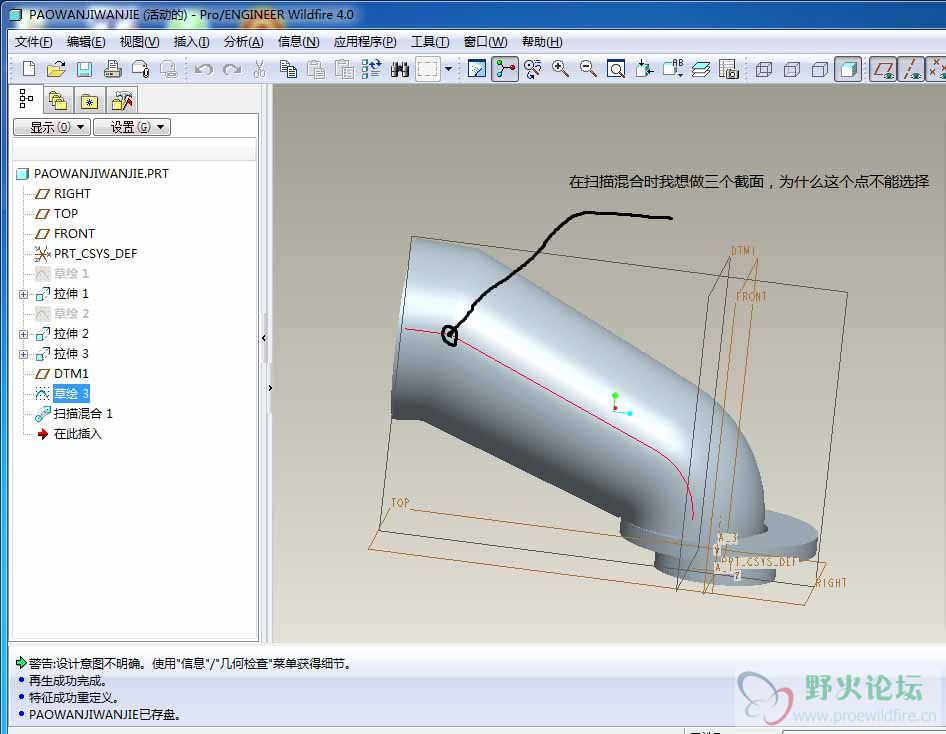The height and width of the screenshot is (734, 946).
Task: Open the 信息(N) menu
Action: (x=299, y=42)
